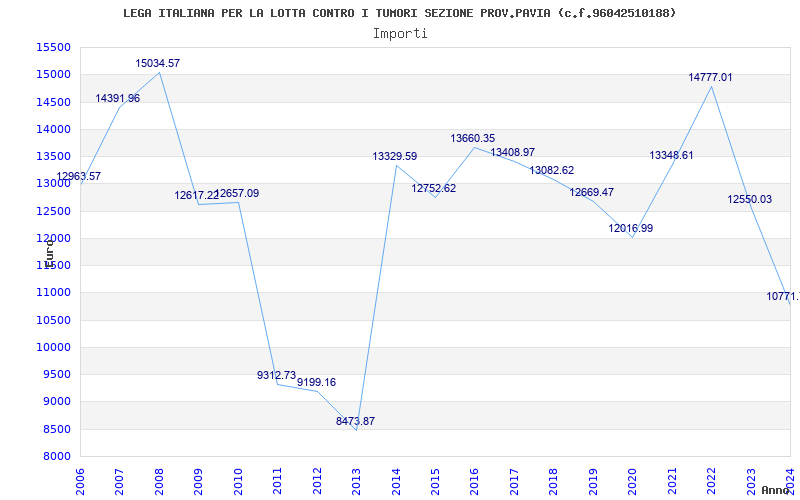Select the 2022 year axis label
The image size is (800, 500).
coord(712,482)
